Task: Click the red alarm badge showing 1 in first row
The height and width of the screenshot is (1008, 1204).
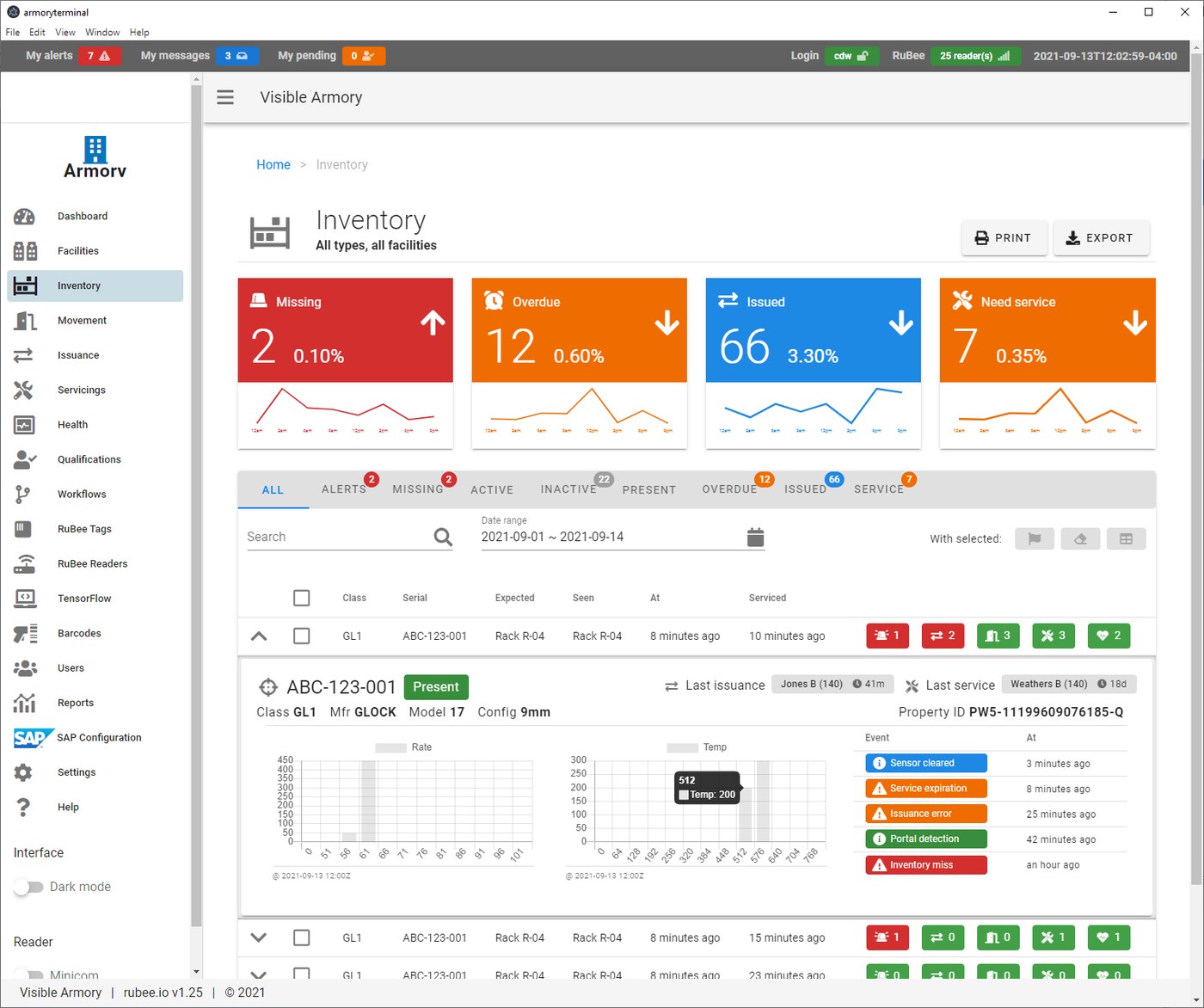Action: [888, 636]
